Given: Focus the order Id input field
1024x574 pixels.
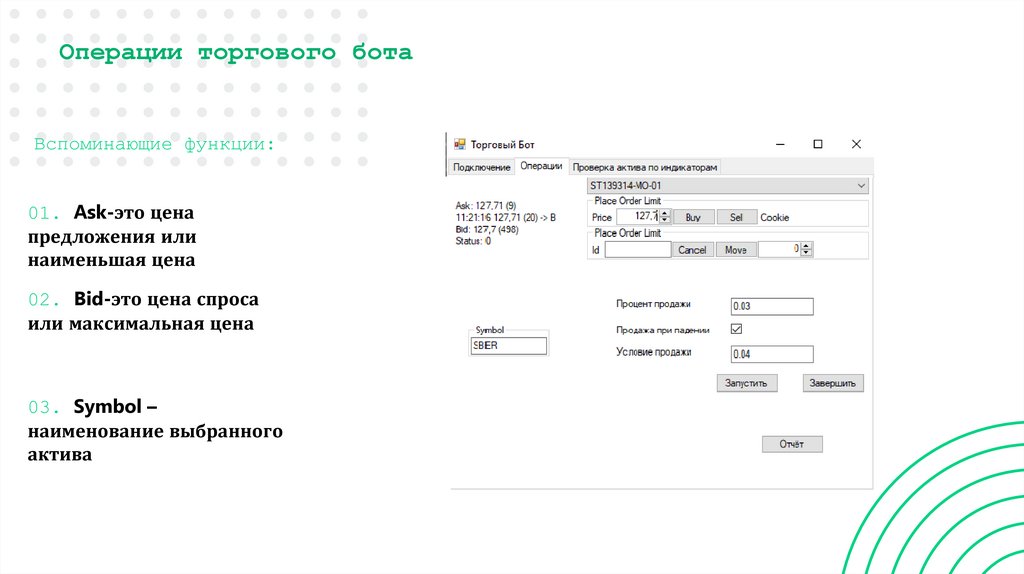Looking at the screenshot, I should pyautogui.click(x=637, y=249).
